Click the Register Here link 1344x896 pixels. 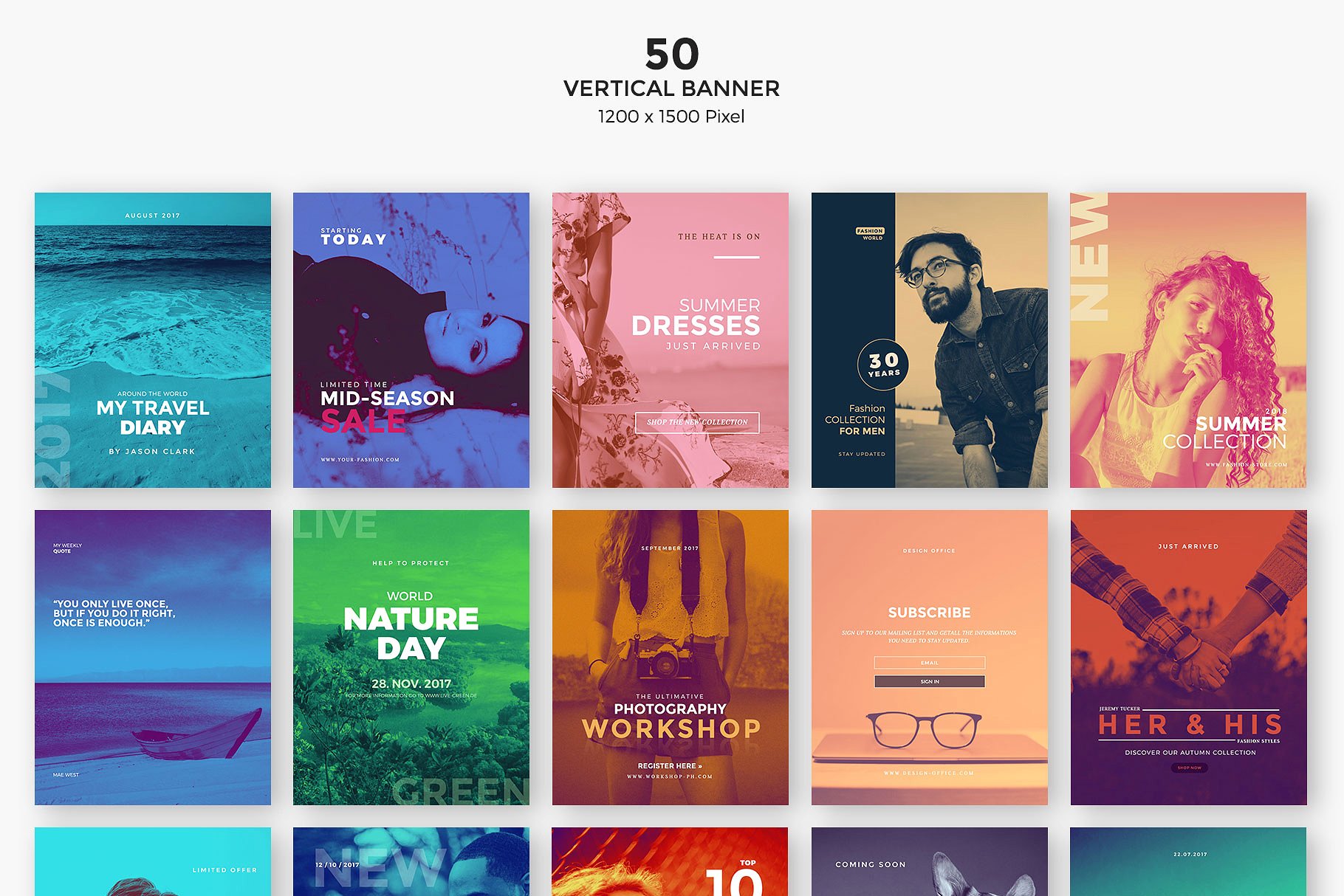tap(670, 766)
